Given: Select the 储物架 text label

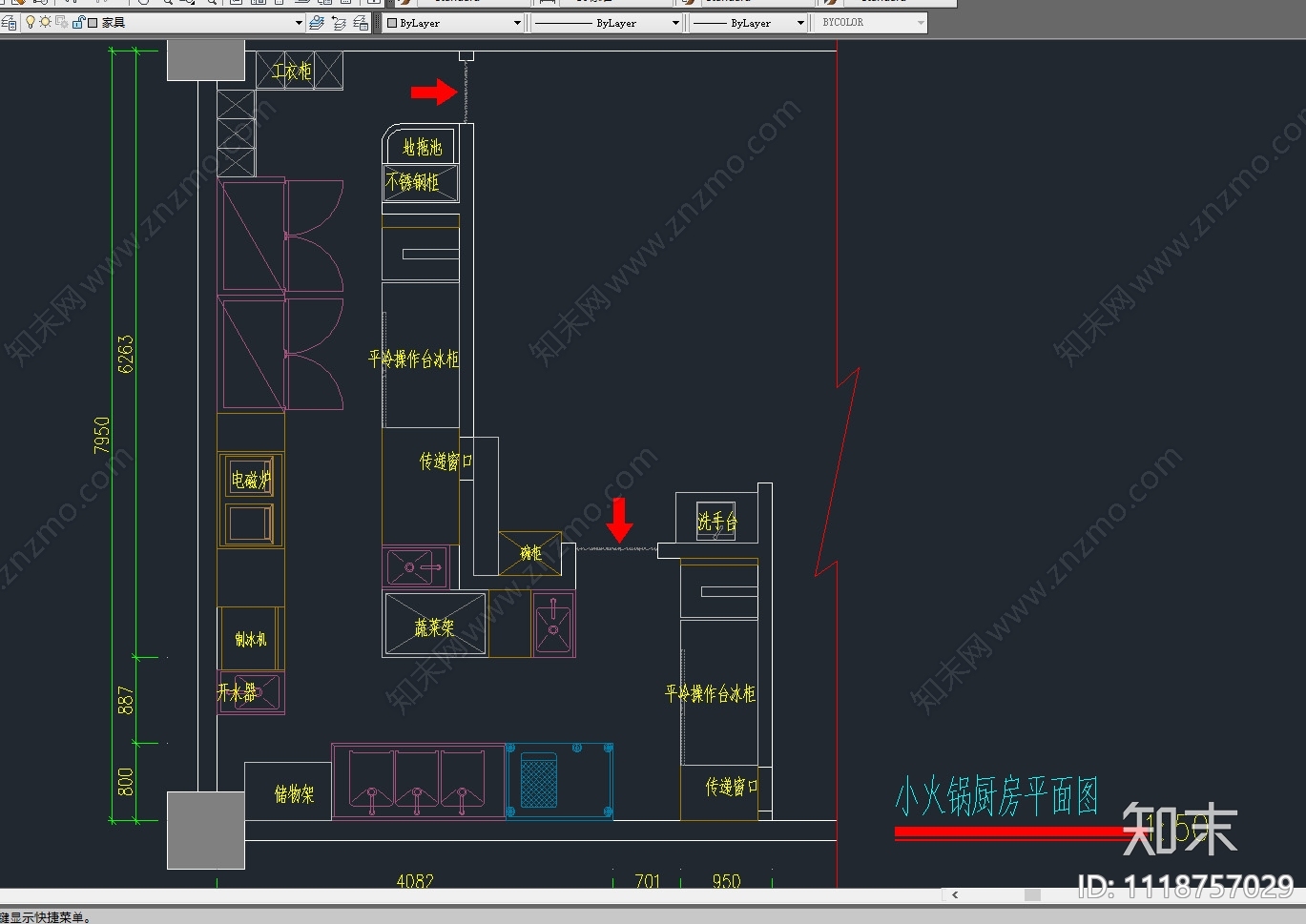Looking at the screenshot, I should click(294, 793).
